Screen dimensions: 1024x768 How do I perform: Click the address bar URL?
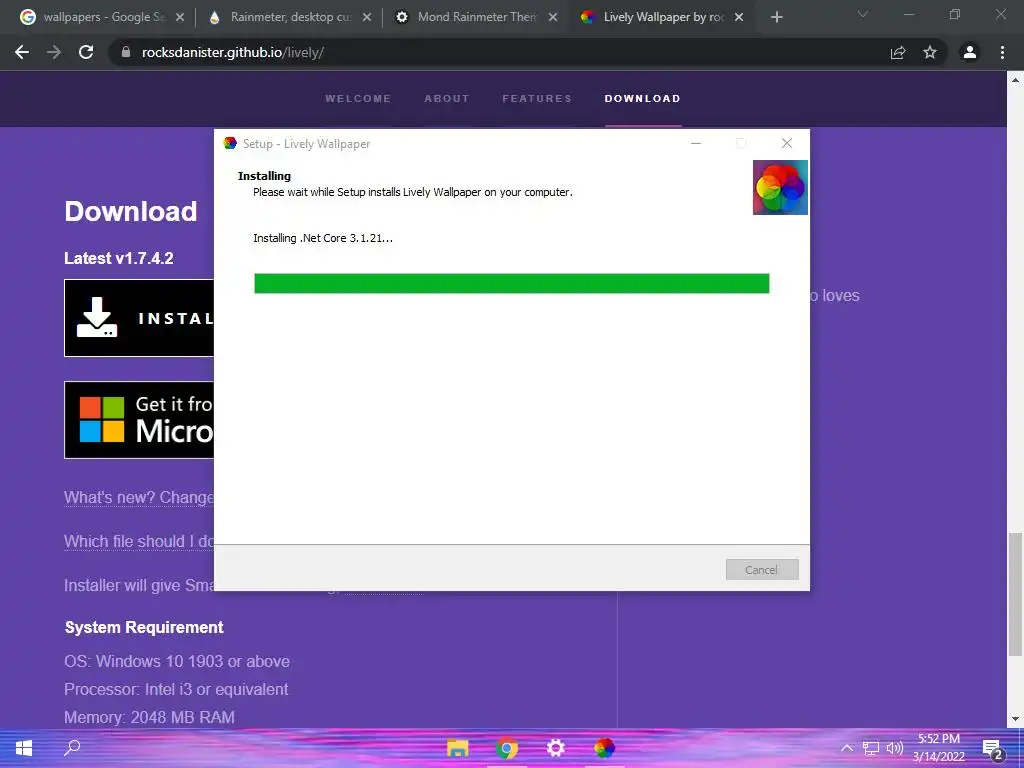point(233,52)
